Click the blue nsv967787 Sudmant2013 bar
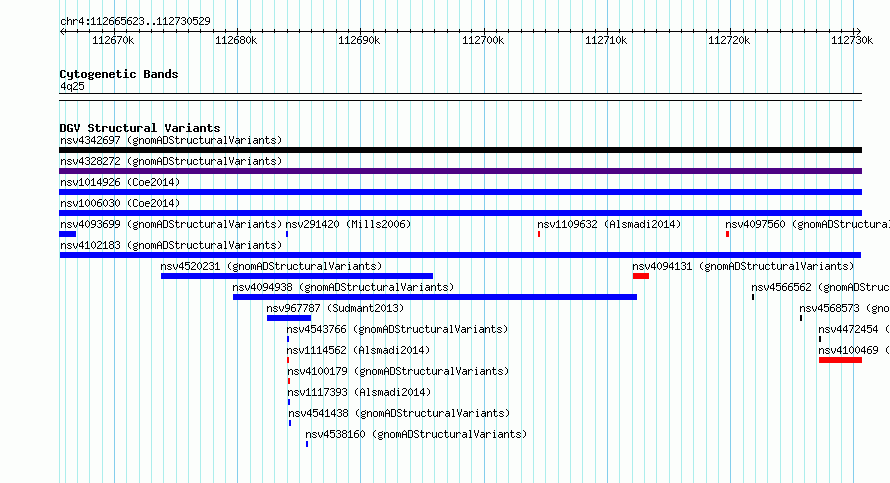The width and height of the screenshot is (890, 483). click(289, 318)
